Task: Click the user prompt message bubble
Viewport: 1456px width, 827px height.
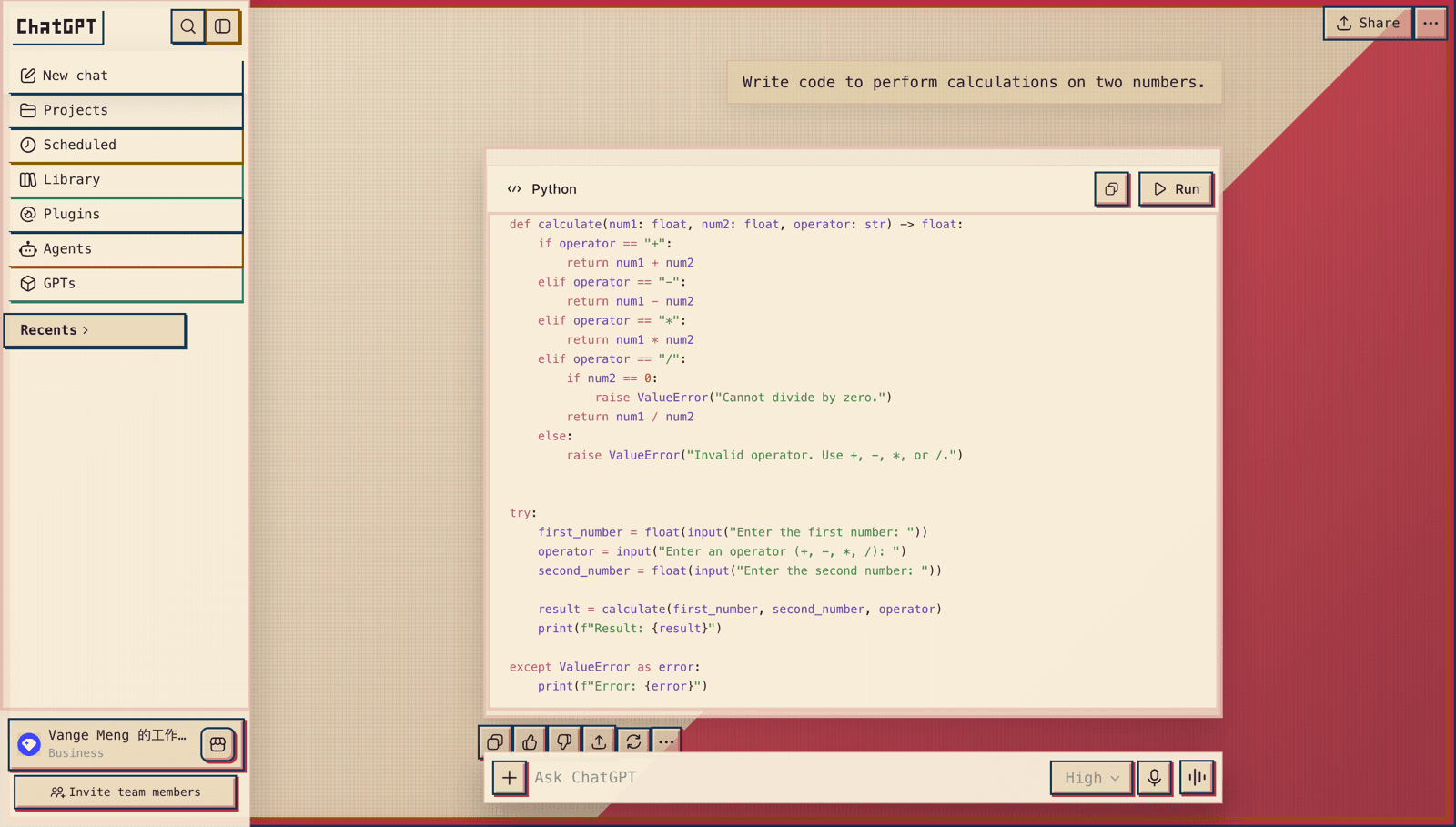Action: (x=974, y=83)
